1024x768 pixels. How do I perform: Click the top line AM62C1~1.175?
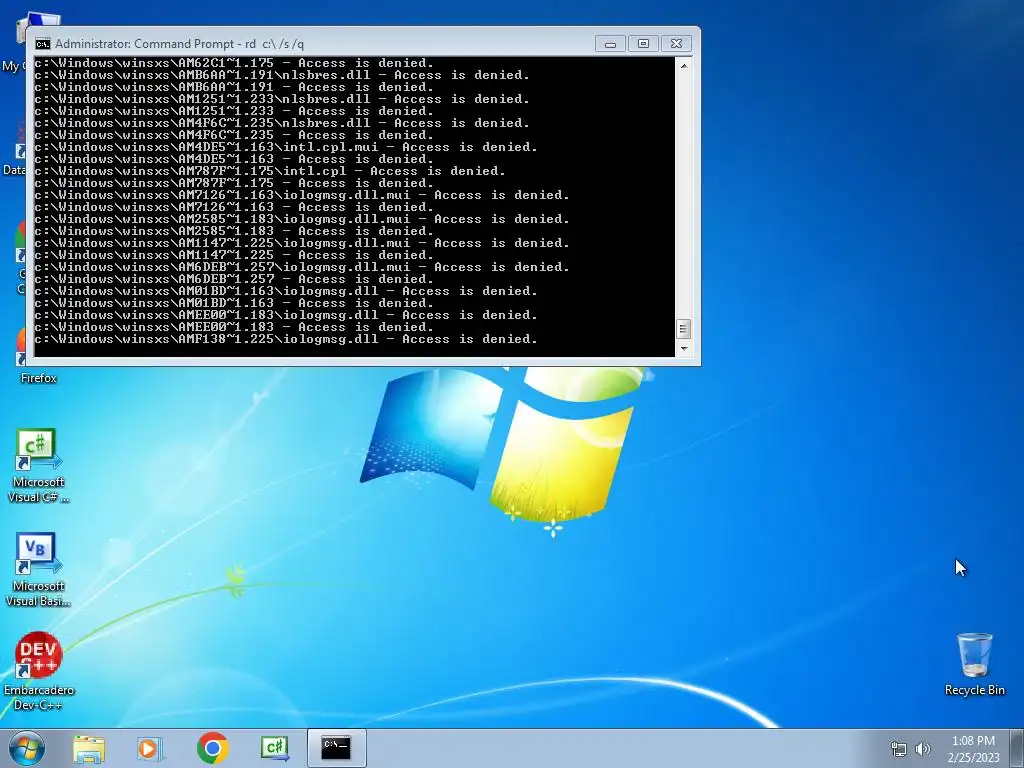tap(234, 63)
